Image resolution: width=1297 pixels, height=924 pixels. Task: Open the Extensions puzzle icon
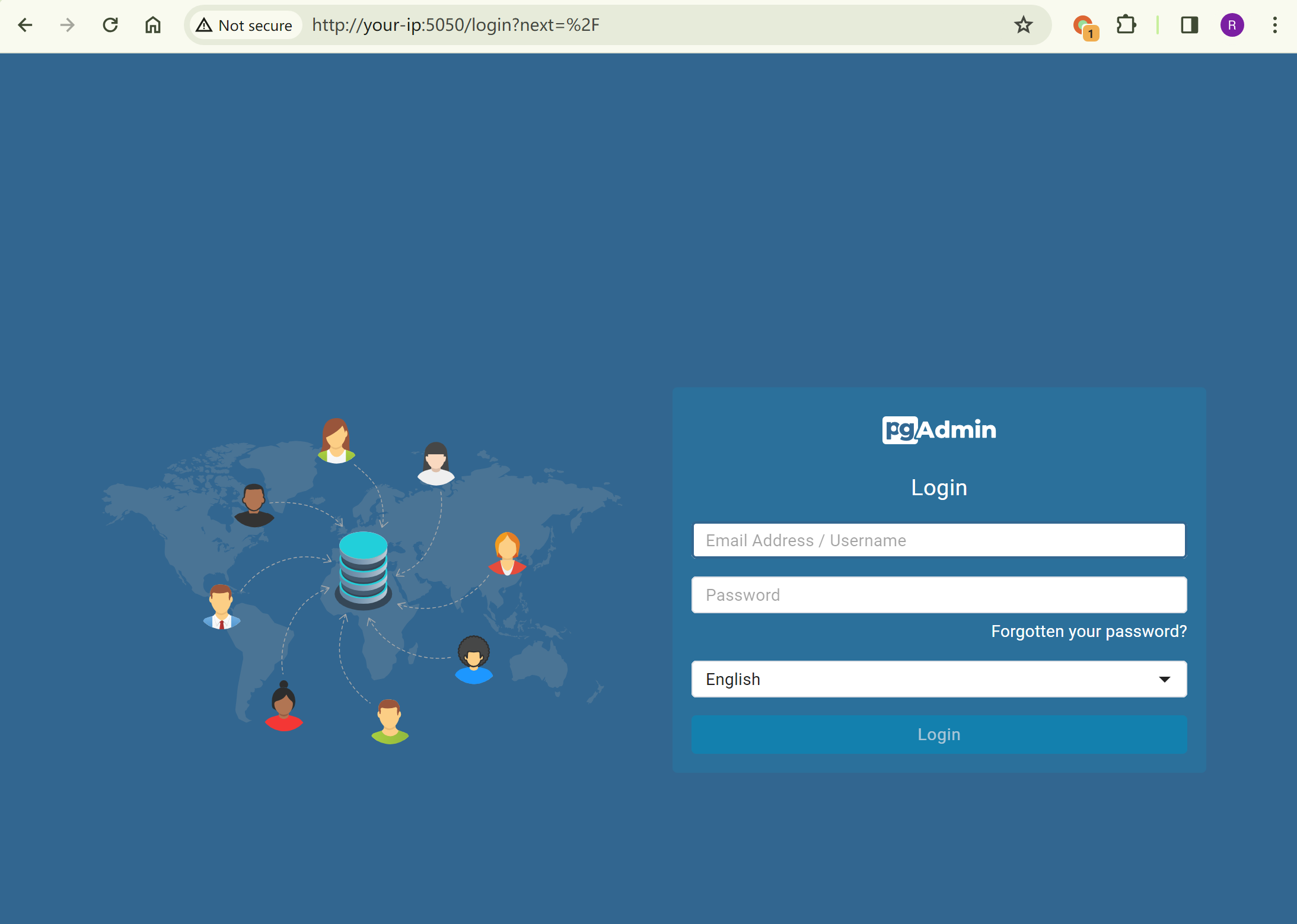tap(1126, 25)
